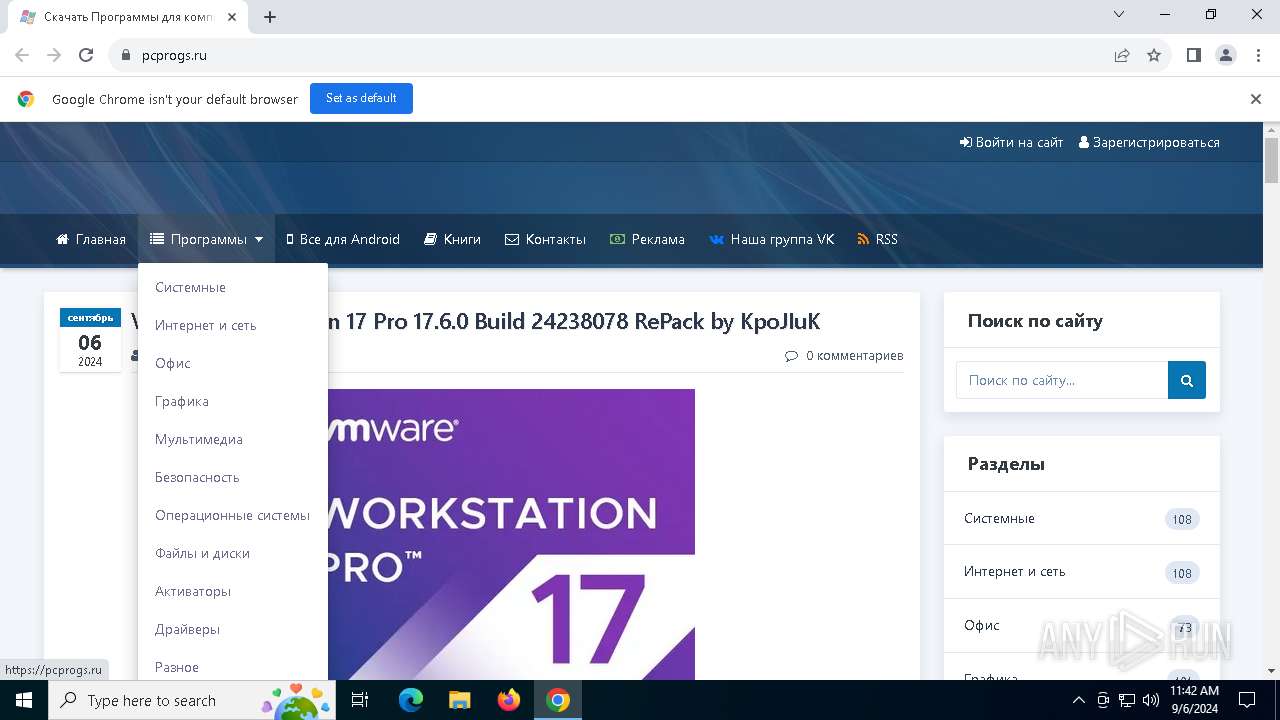Click Зарегистрироваться registration link
This screenshot has width=1280, height=720.
pos(1149,142)
